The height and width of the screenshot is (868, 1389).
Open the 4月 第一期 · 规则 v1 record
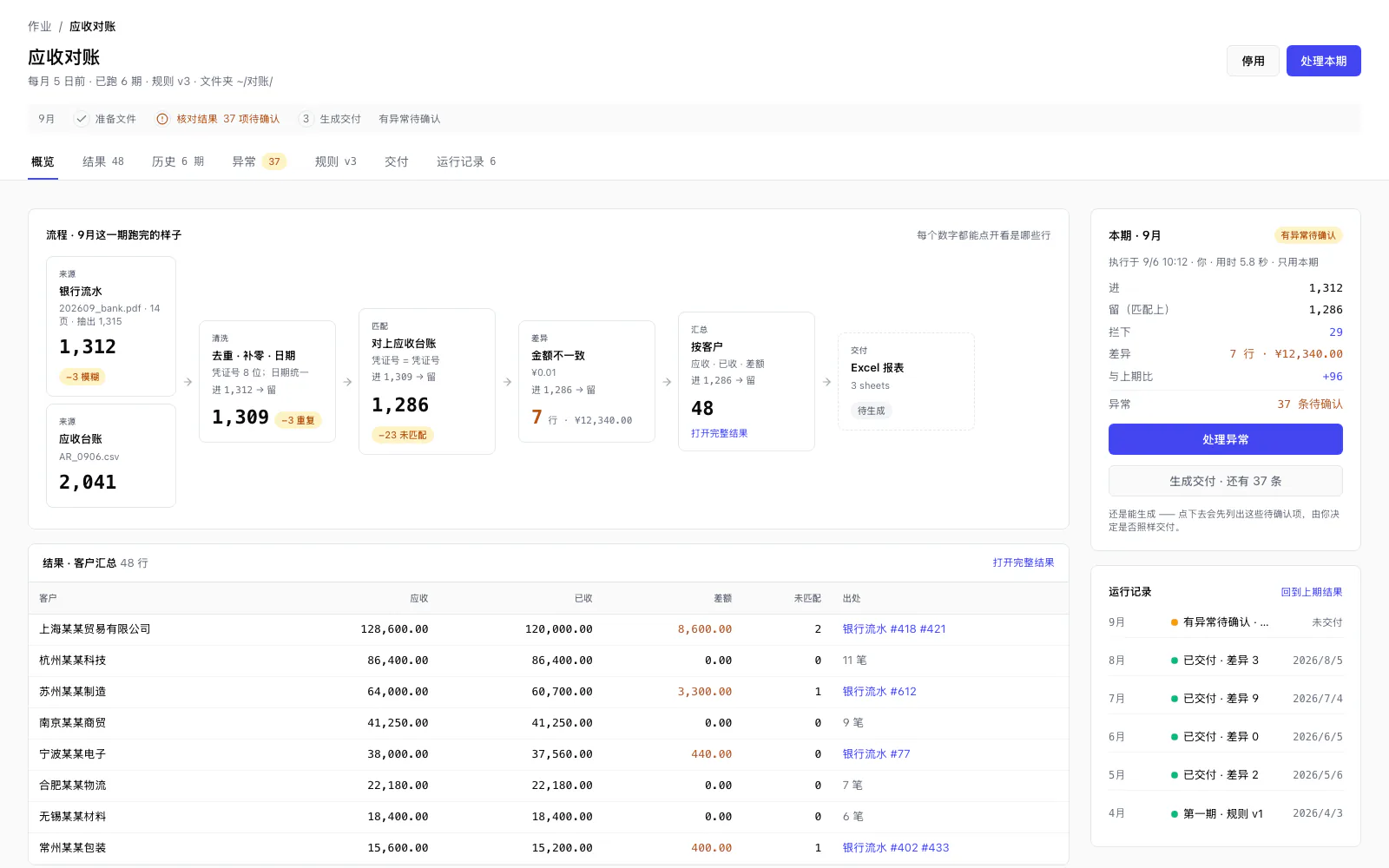pos(1225,813)
